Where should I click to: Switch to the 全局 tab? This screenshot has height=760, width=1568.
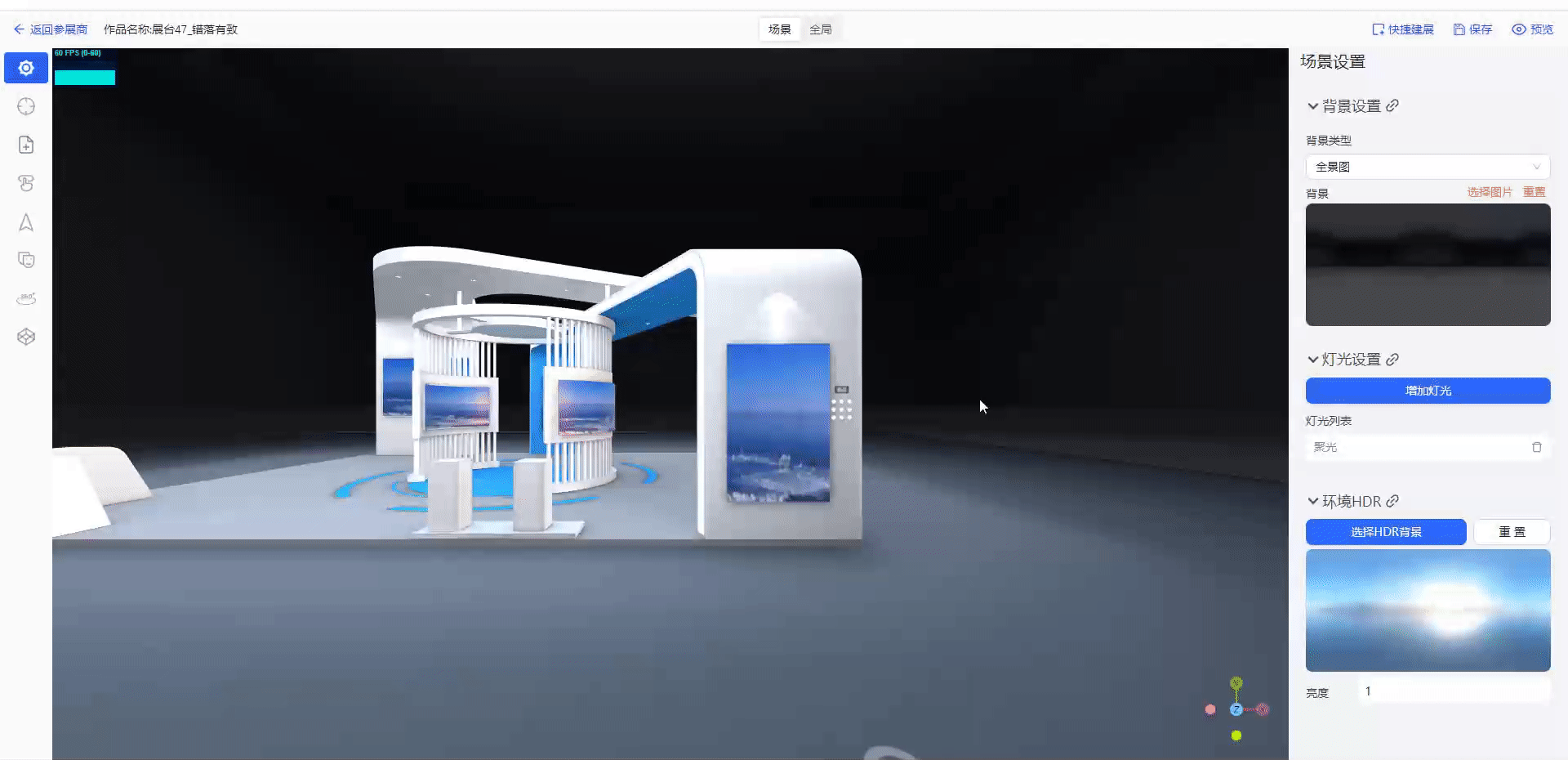coord(821,29)
